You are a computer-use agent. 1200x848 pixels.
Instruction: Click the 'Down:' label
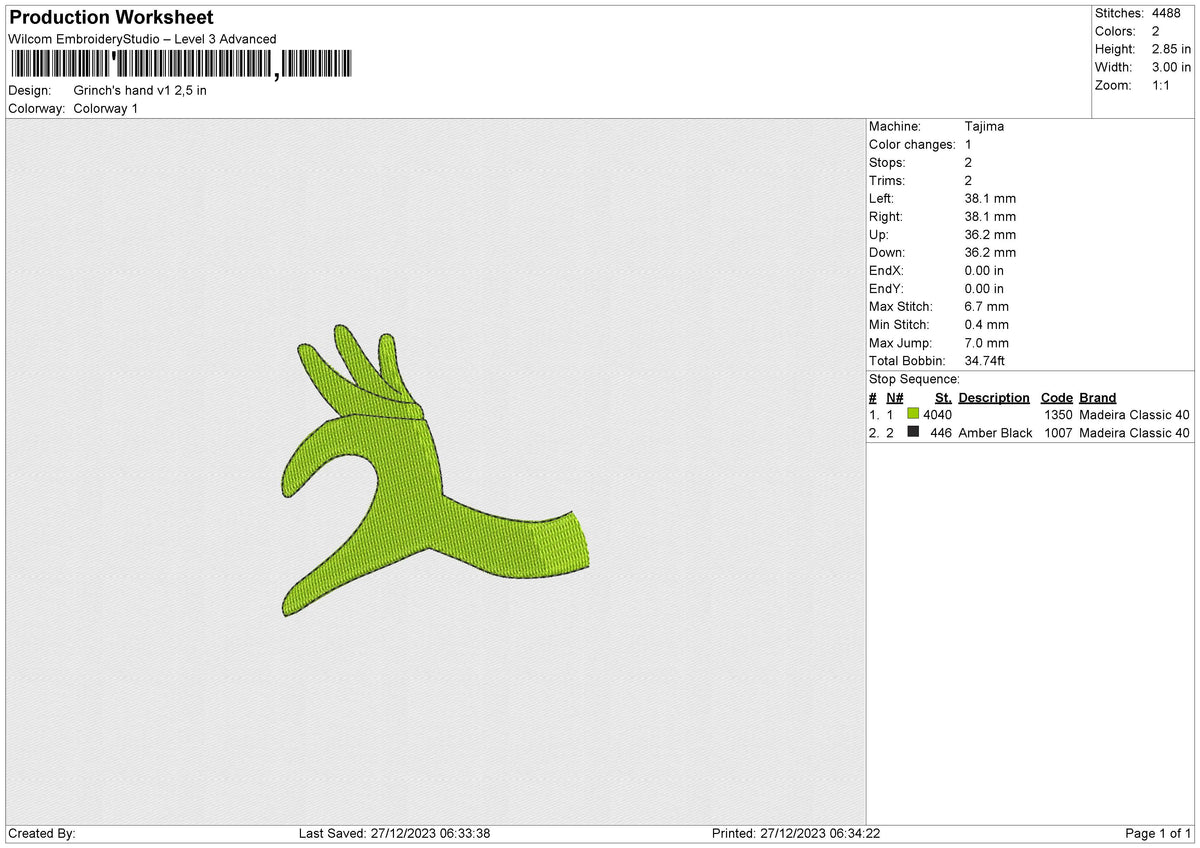point(888,252)
